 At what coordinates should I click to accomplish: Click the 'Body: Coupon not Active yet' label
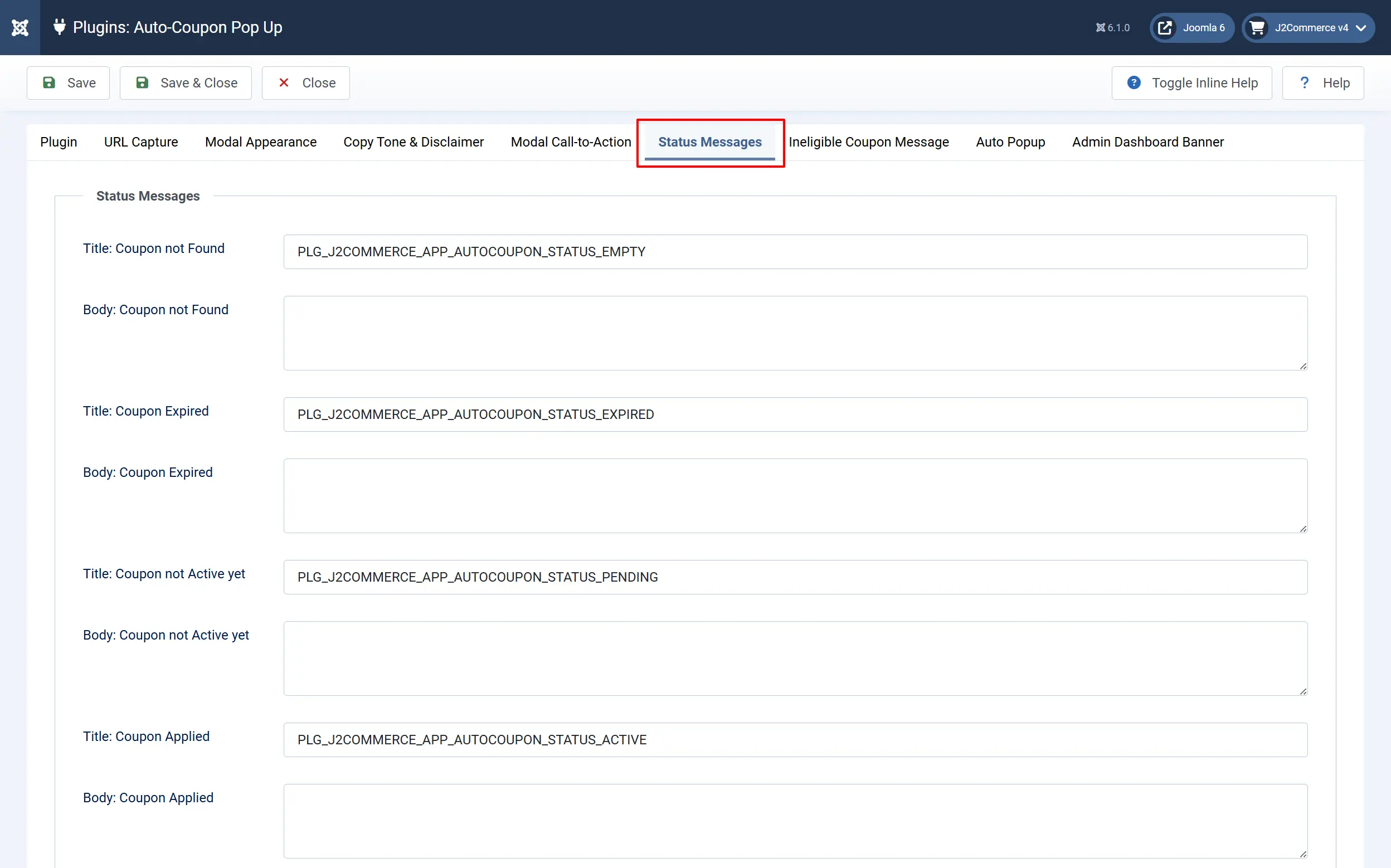point(166,635)
